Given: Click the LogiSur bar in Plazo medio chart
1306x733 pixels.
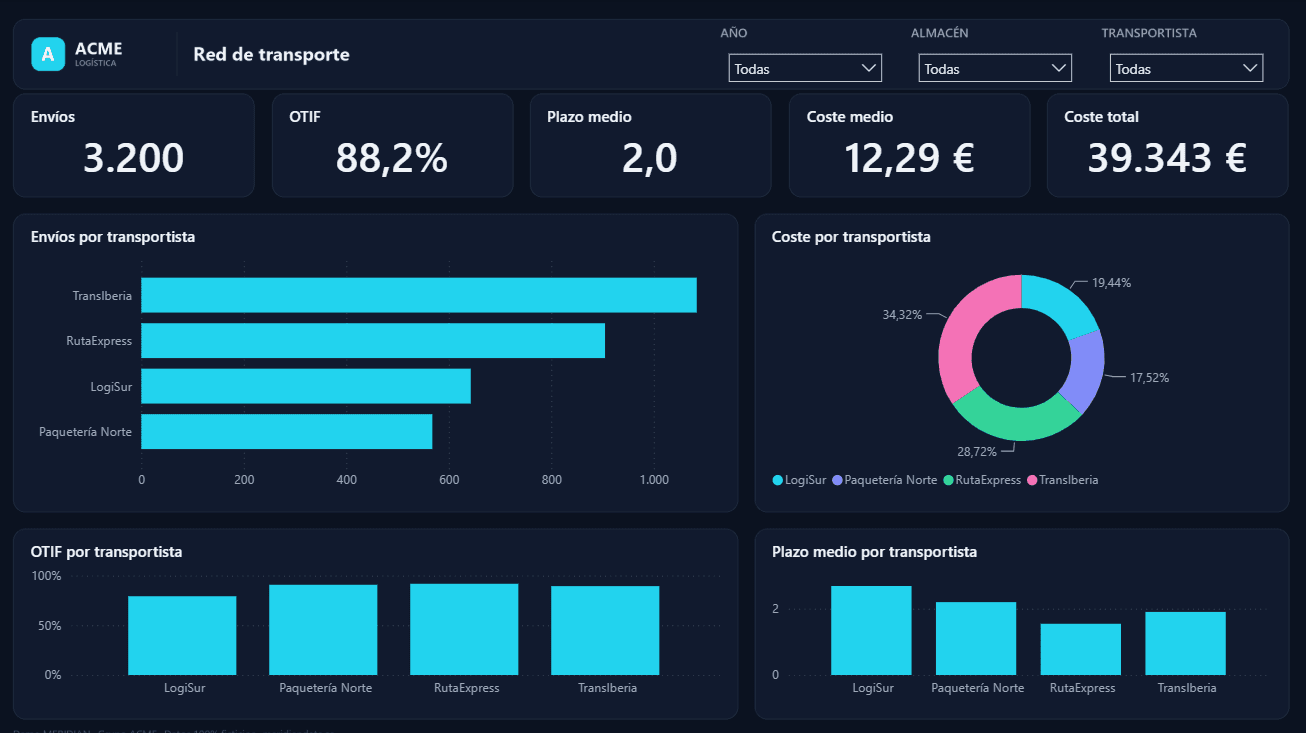Looking at the screenshot, I should click(x=871, y=630).
